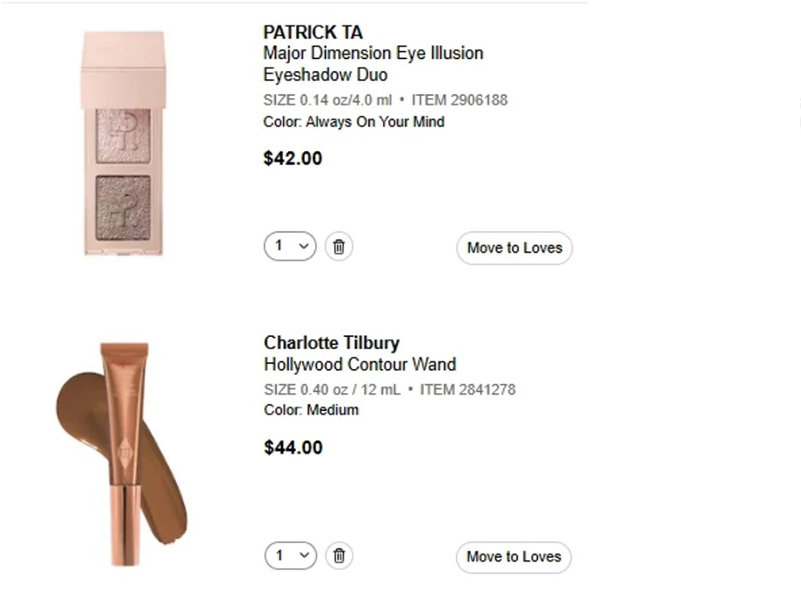Remove Charlotte Tilbury Contour Wand via trash icon

coord(339,556)
